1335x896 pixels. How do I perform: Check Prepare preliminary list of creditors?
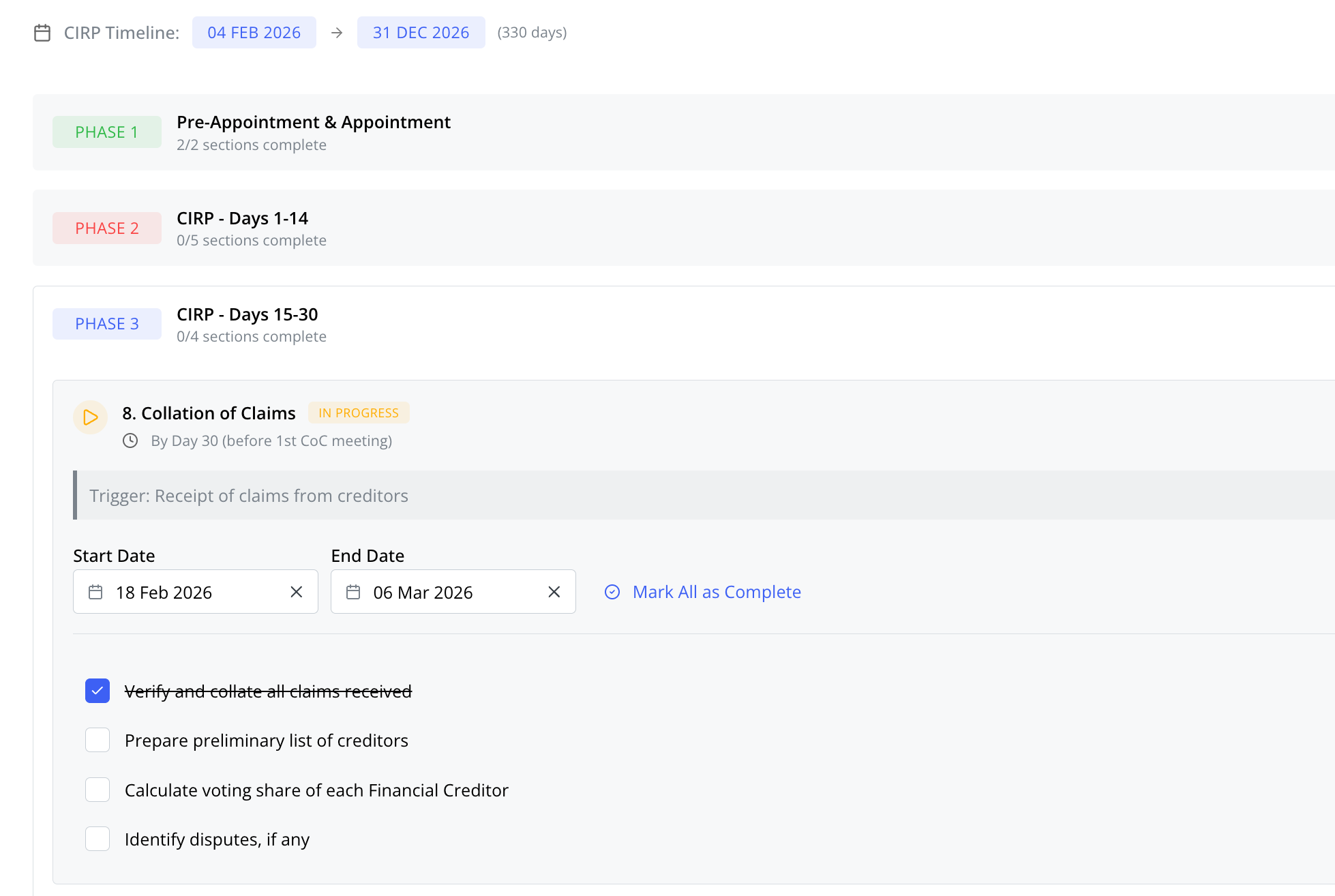(x=97, y=740)
